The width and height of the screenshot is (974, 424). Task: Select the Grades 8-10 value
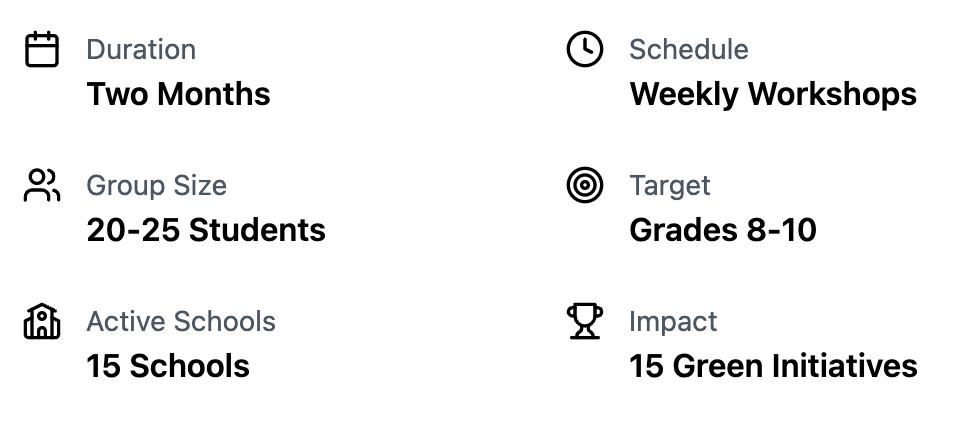[x=723, y=231]
